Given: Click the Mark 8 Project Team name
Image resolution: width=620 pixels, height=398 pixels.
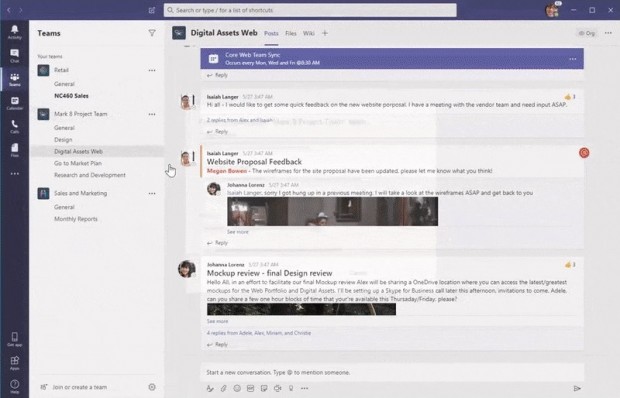Looking at the screenshot, I should click(x=81, y=114).
